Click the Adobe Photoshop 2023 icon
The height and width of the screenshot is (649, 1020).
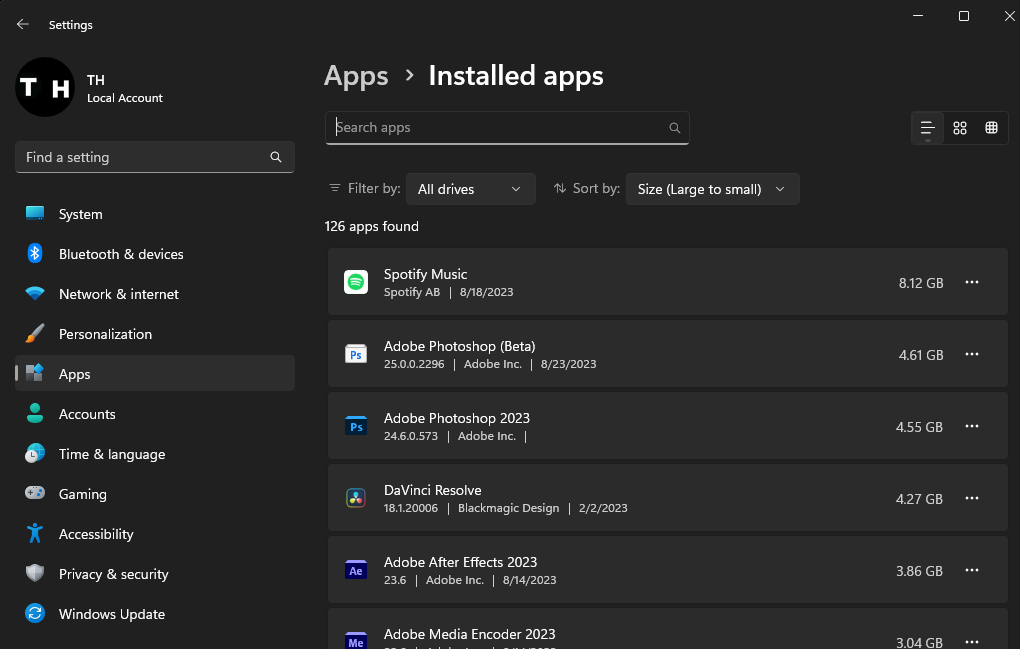coord(356,427)
